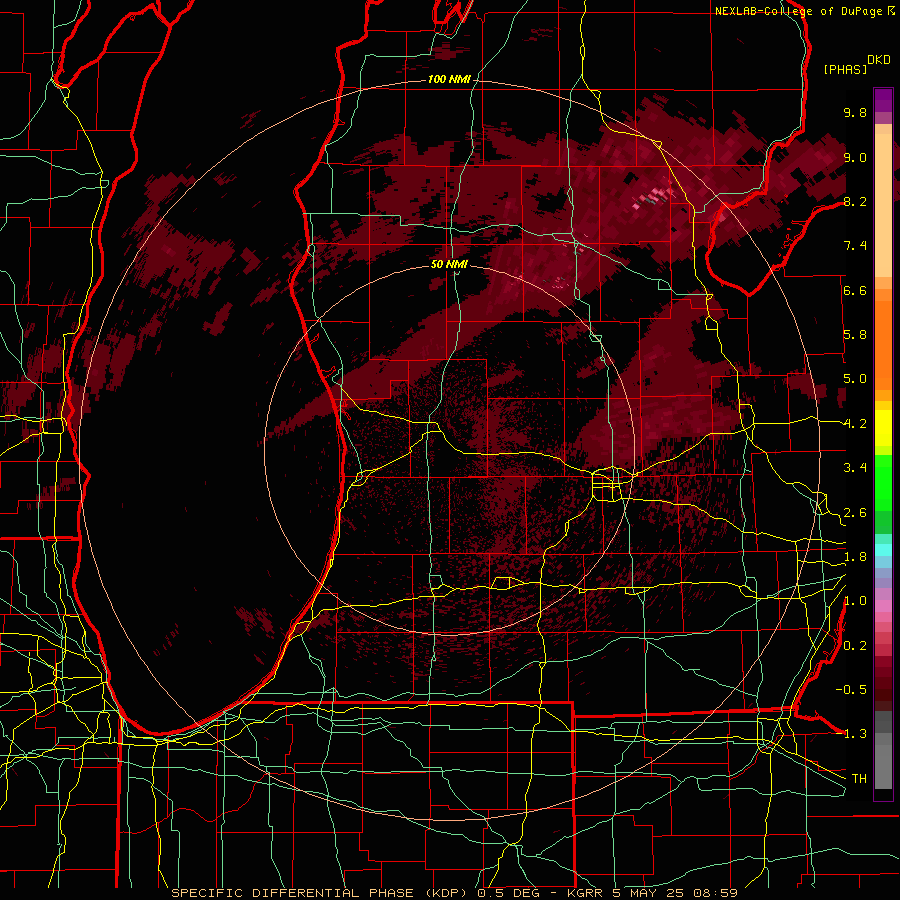Click the NEXLAB-College of DuPage watermark text
The width and height of the screenshot is (900, 900).
click(800, 11)
